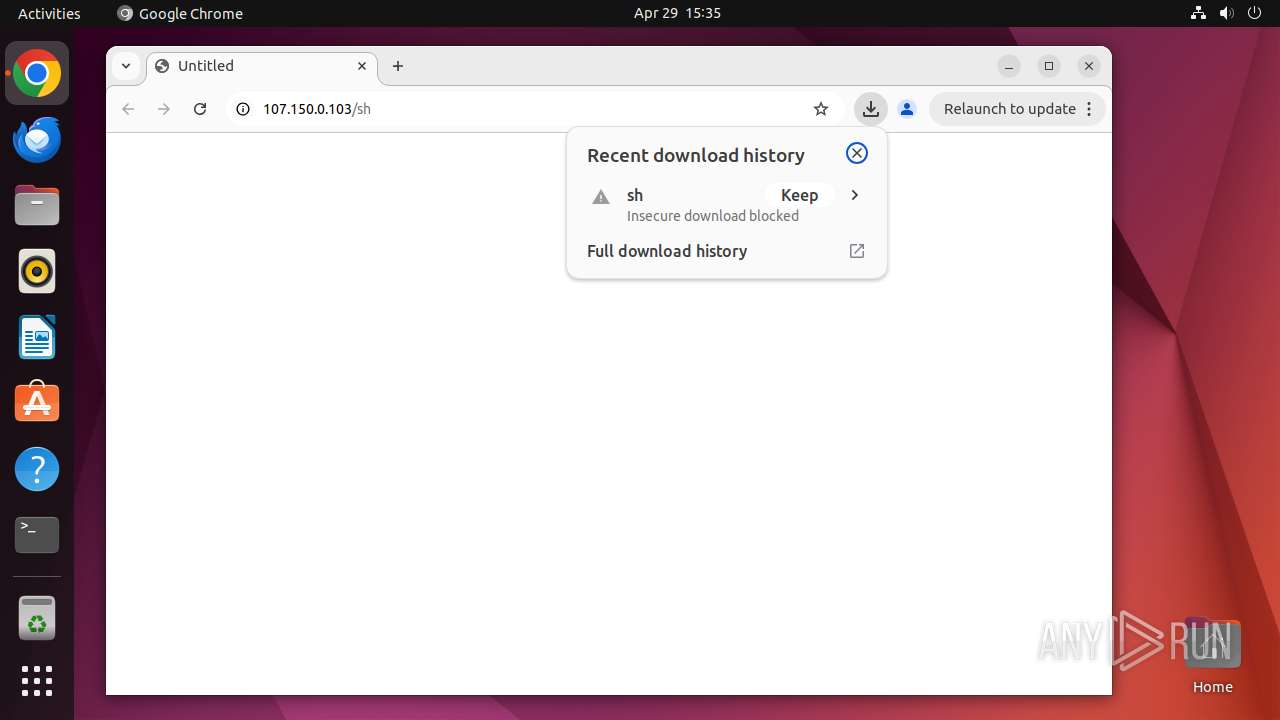Click the warning triangle beside sh download

[x=601, y=197]
